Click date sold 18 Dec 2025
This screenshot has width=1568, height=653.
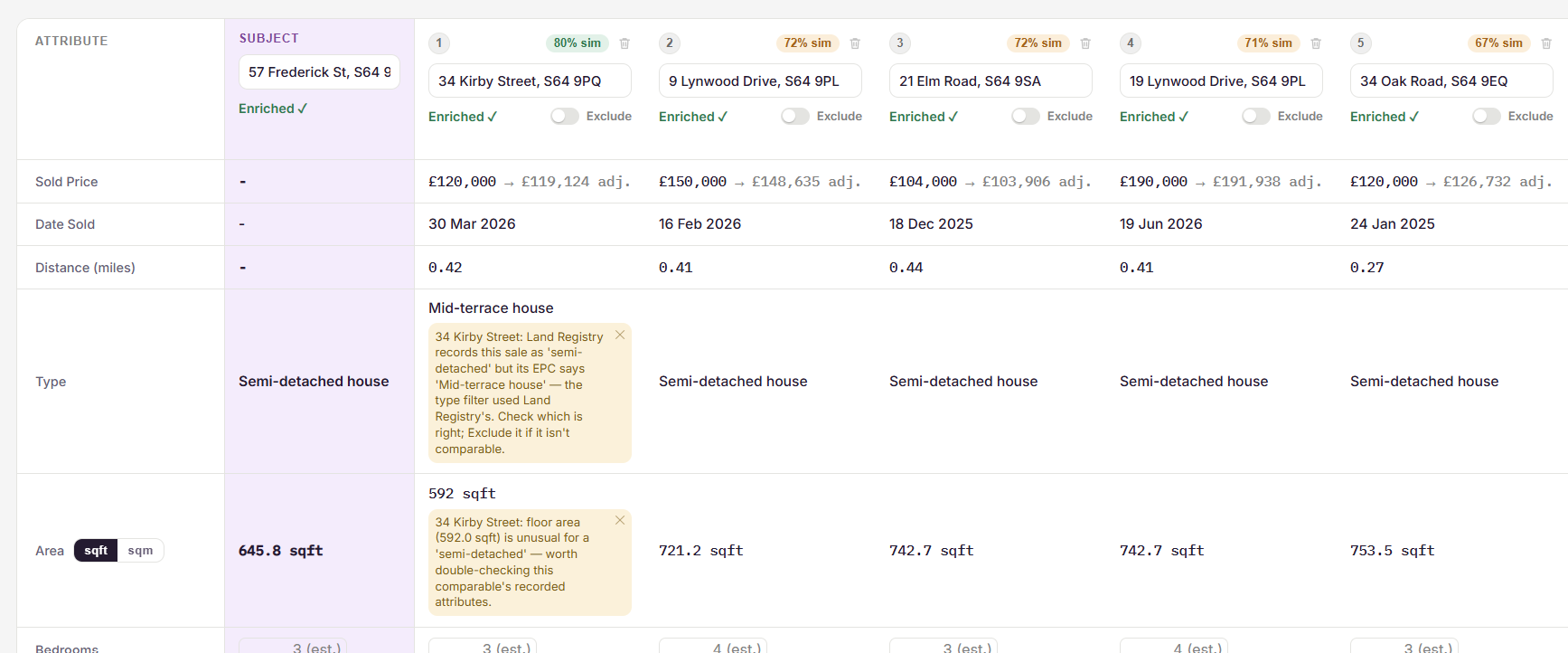[x=931, y=224]
